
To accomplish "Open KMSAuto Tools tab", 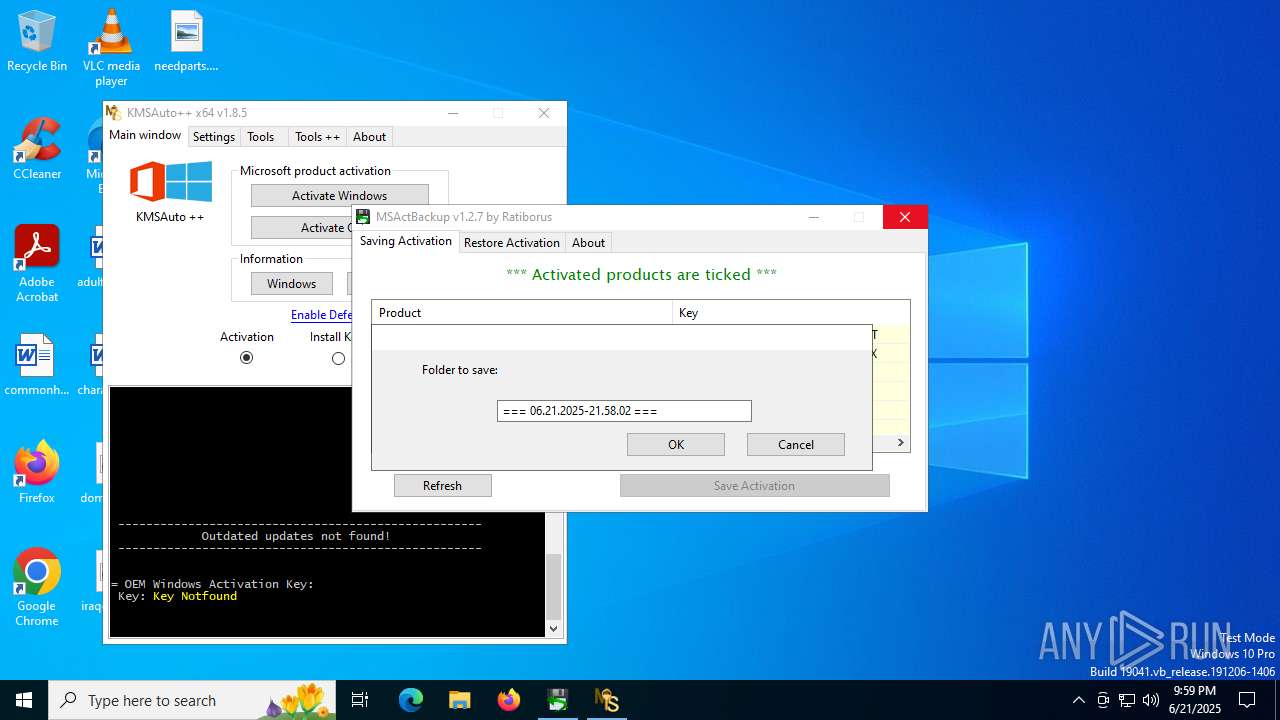I will (261, 137).
